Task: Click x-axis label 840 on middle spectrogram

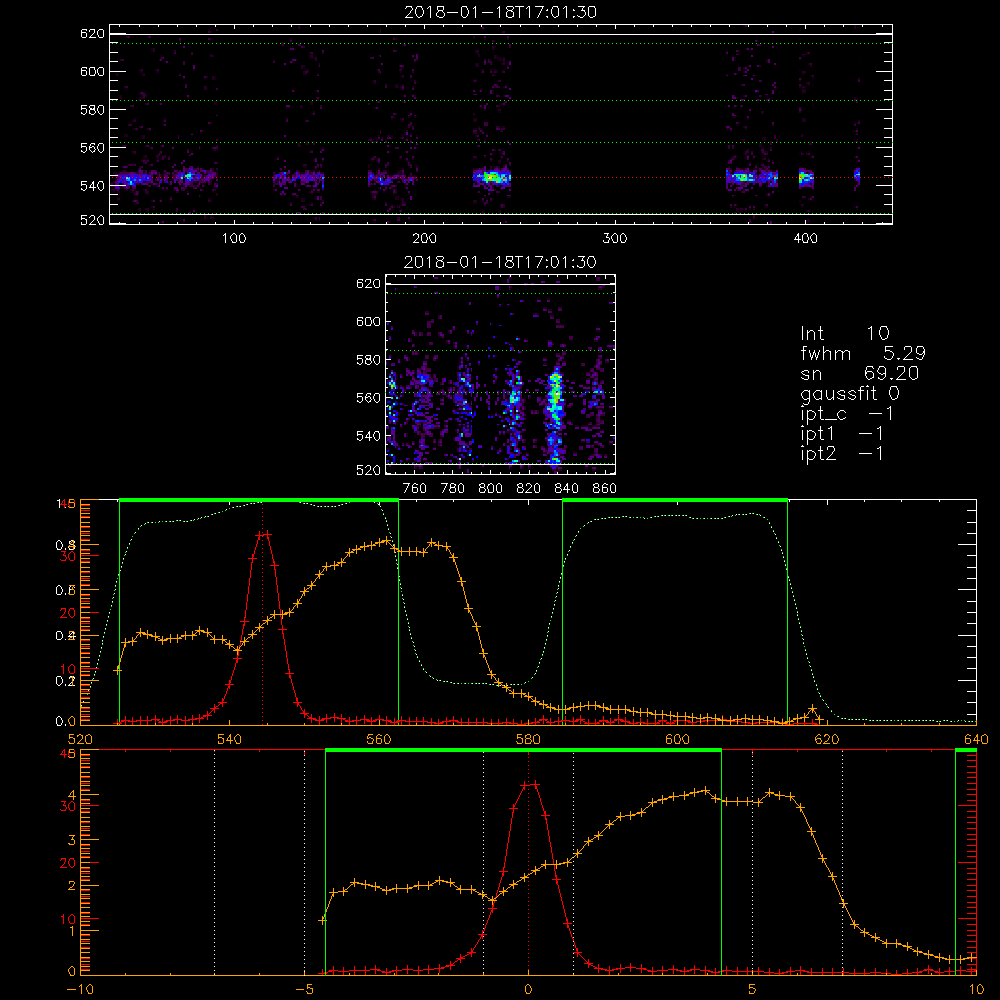Action: coord(567,489)
